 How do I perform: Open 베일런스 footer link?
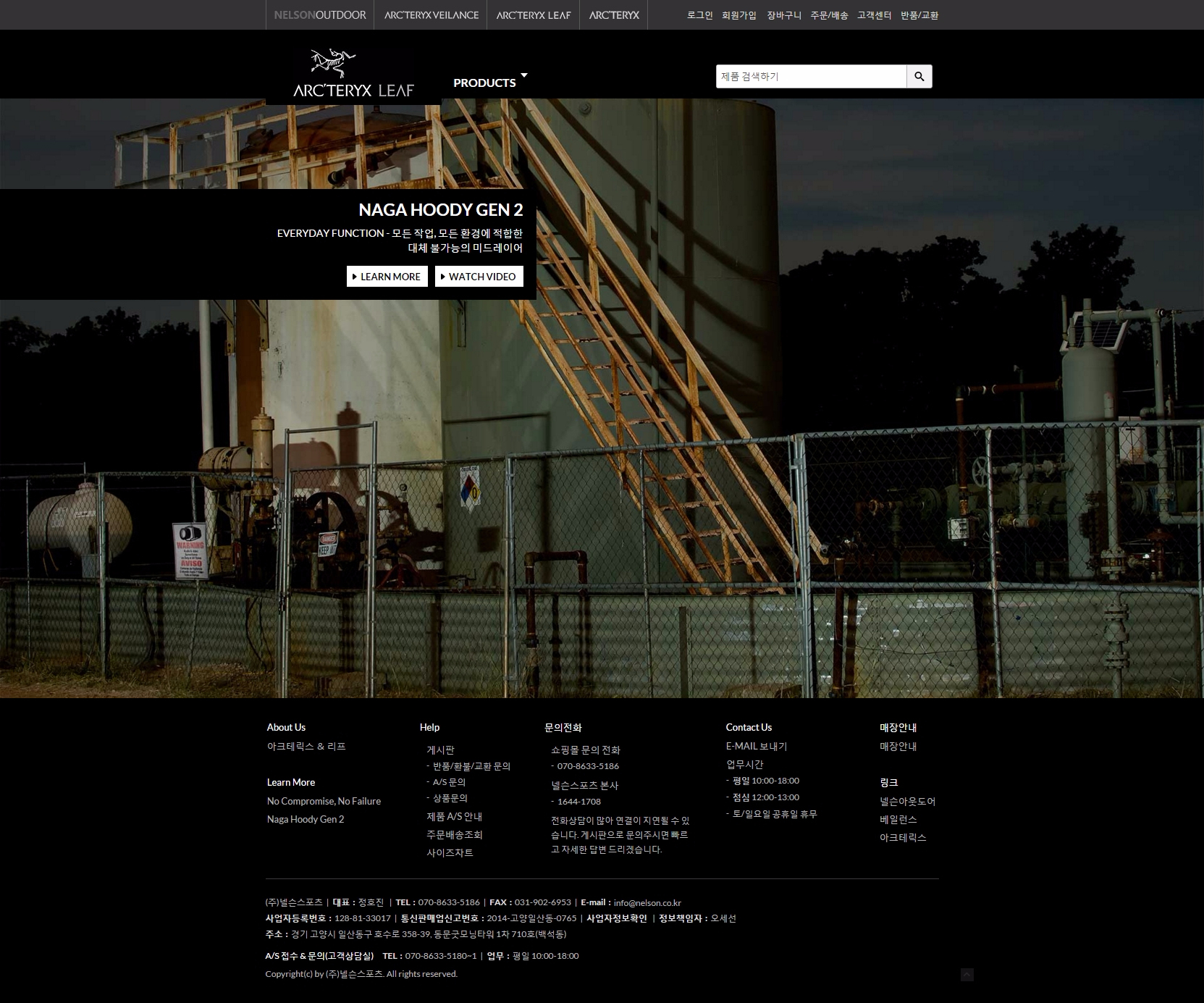pyautogui.click(x=898, y=819)
